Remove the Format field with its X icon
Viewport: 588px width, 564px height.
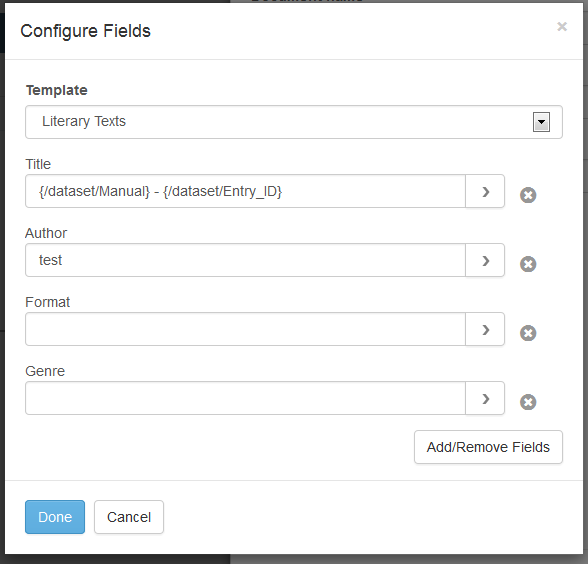pos(528,333)
